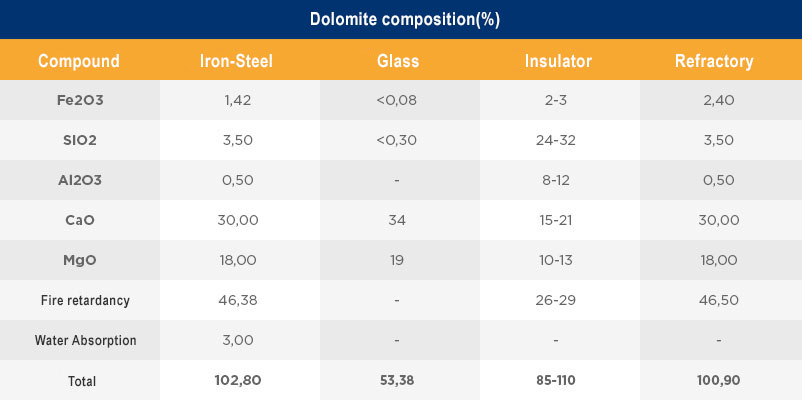Click the Al2O3 row label

[x=79, y=180]
